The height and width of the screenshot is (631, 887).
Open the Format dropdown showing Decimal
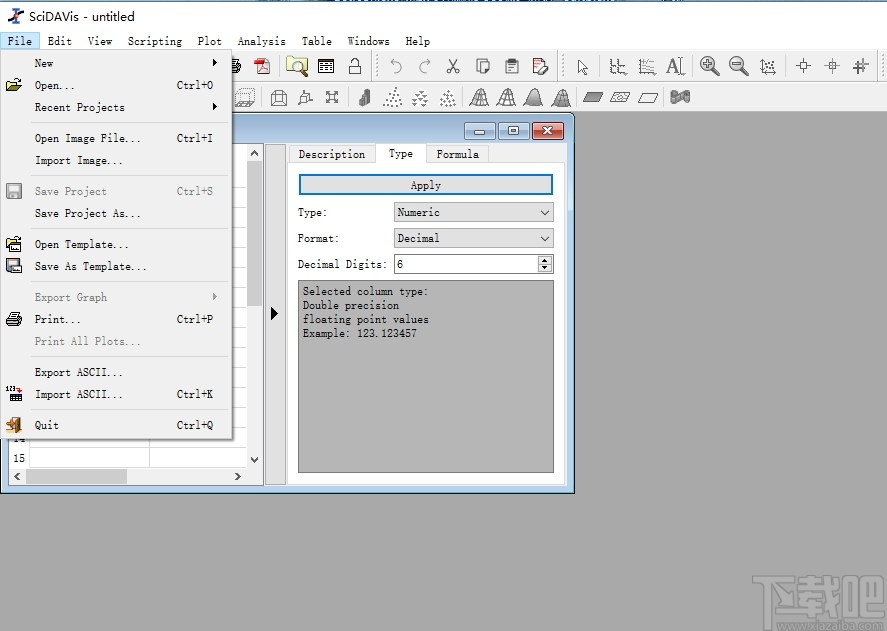pyautogui.click(x=474, y=238)
